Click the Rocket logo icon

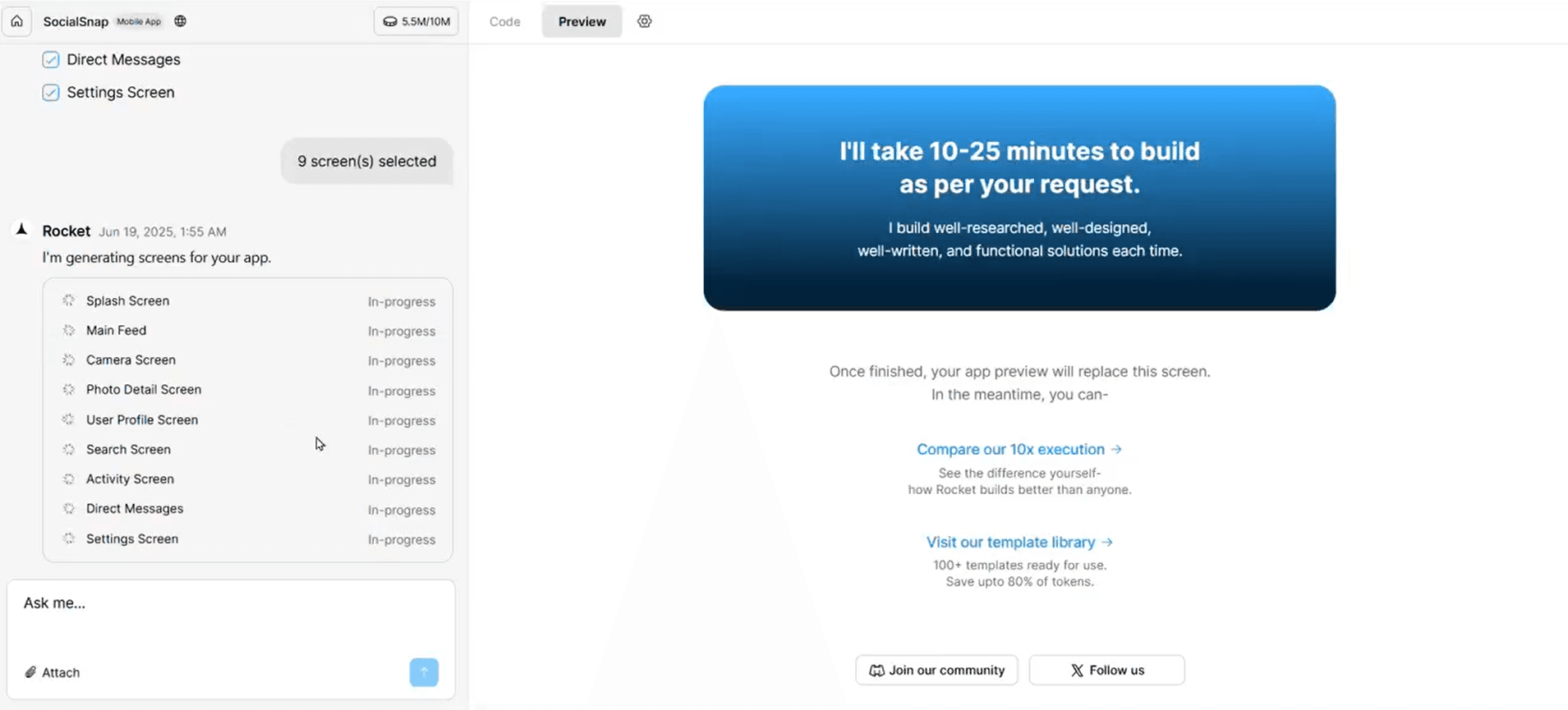[x=22, y=230]
